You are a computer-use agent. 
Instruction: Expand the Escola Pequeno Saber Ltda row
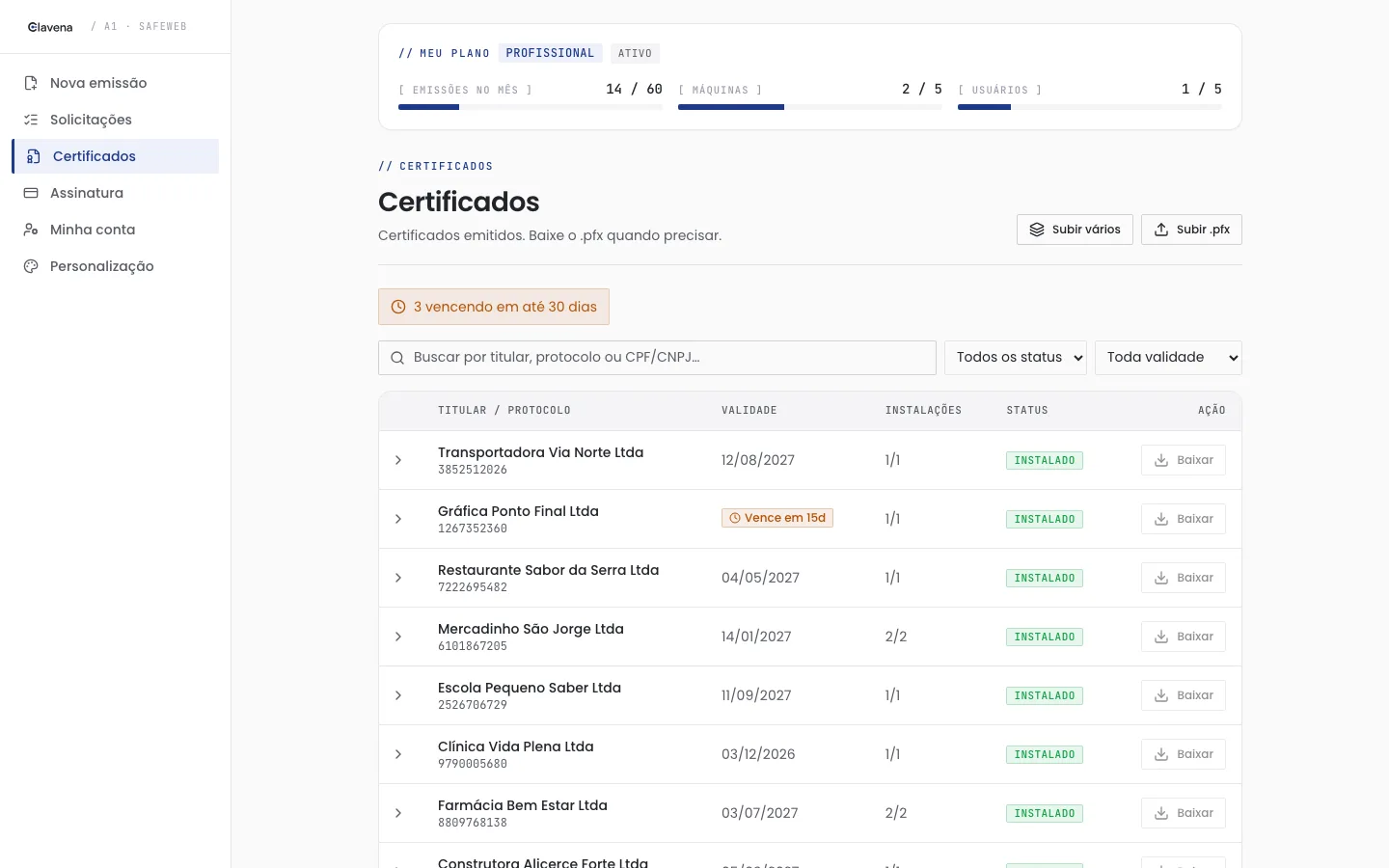point(398,695)
